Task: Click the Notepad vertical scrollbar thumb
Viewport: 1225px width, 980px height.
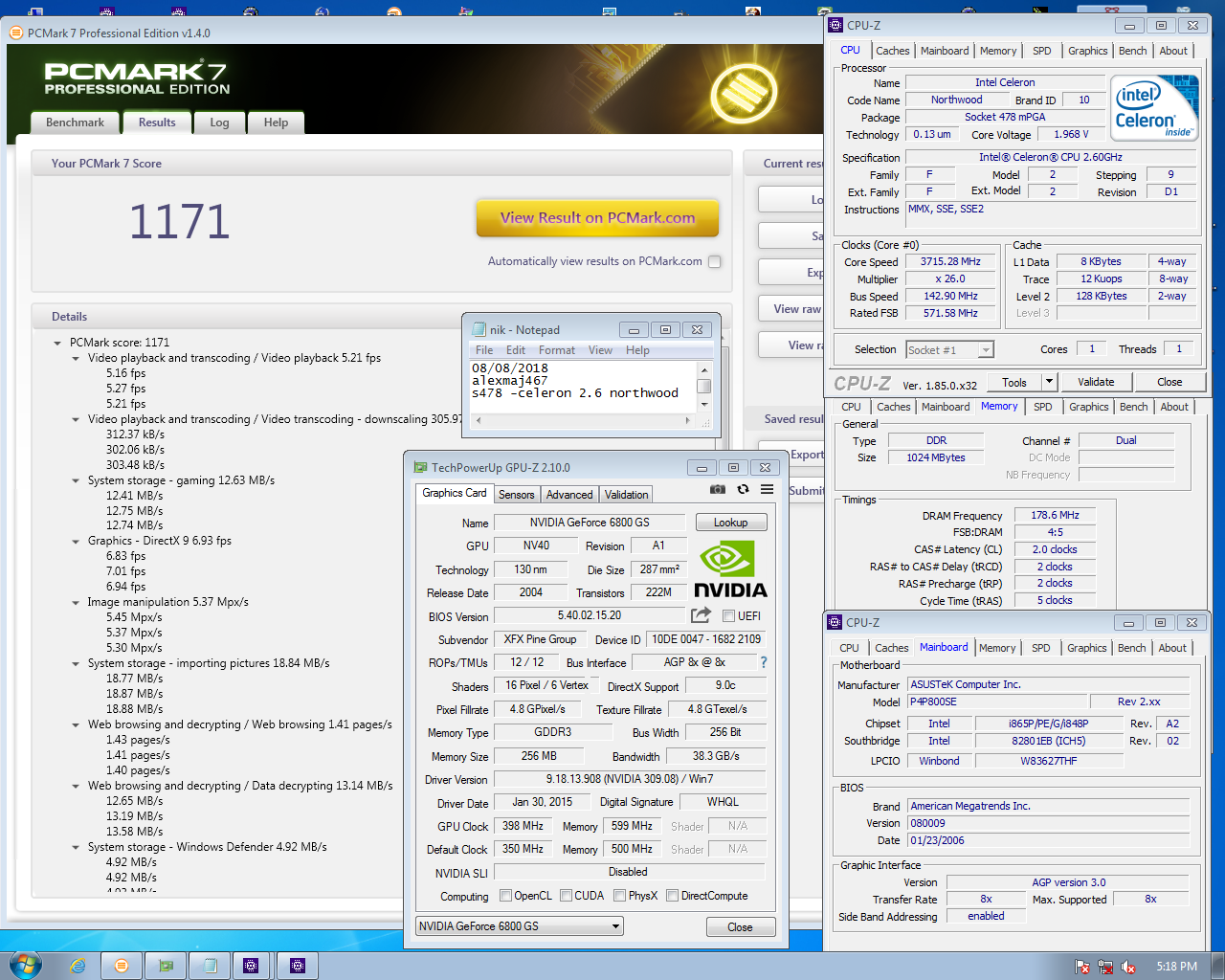Action: pos(704,386)
